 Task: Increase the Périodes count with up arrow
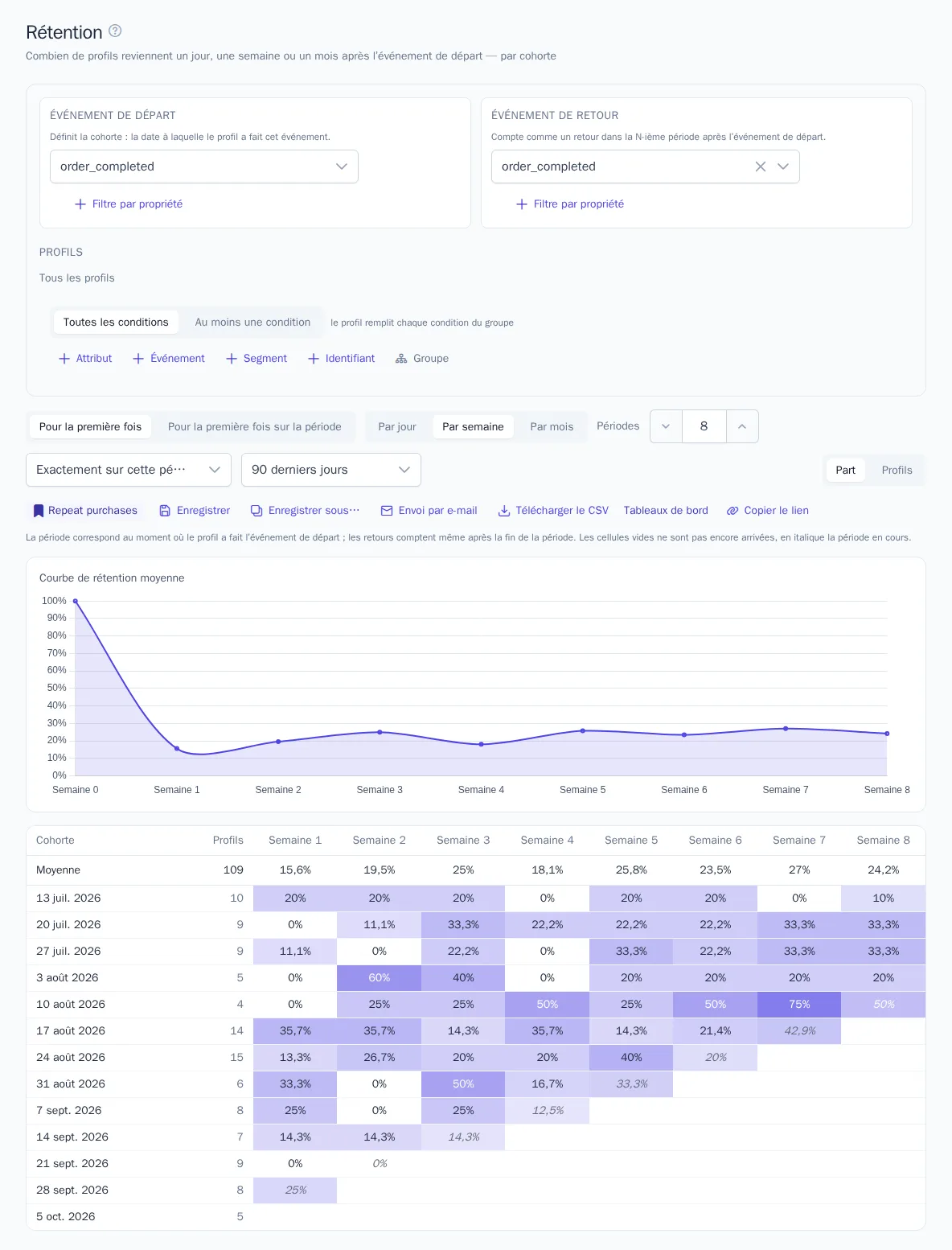[742, 426]
